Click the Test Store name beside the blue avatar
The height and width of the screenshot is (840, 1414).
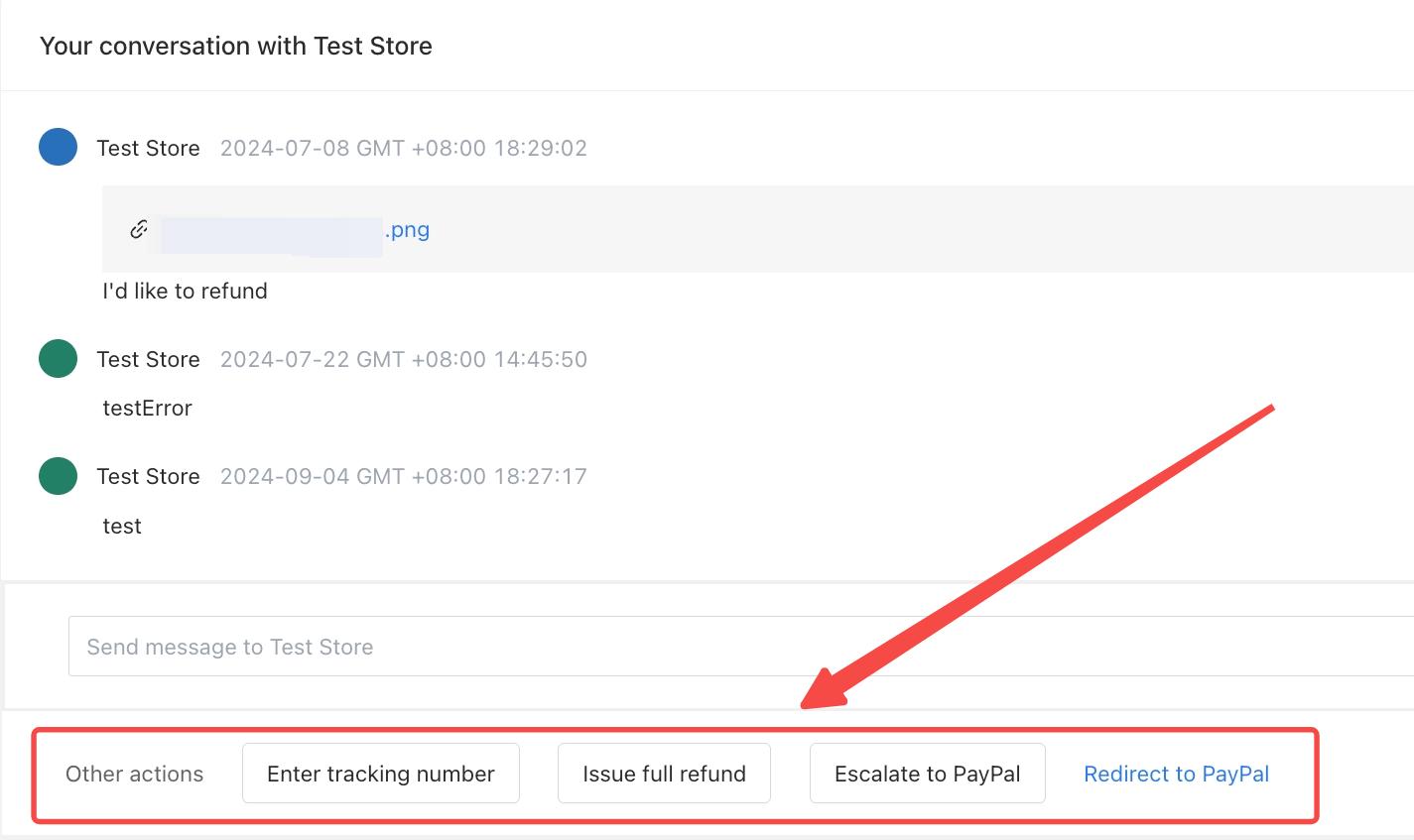click(x=149, y=148)
